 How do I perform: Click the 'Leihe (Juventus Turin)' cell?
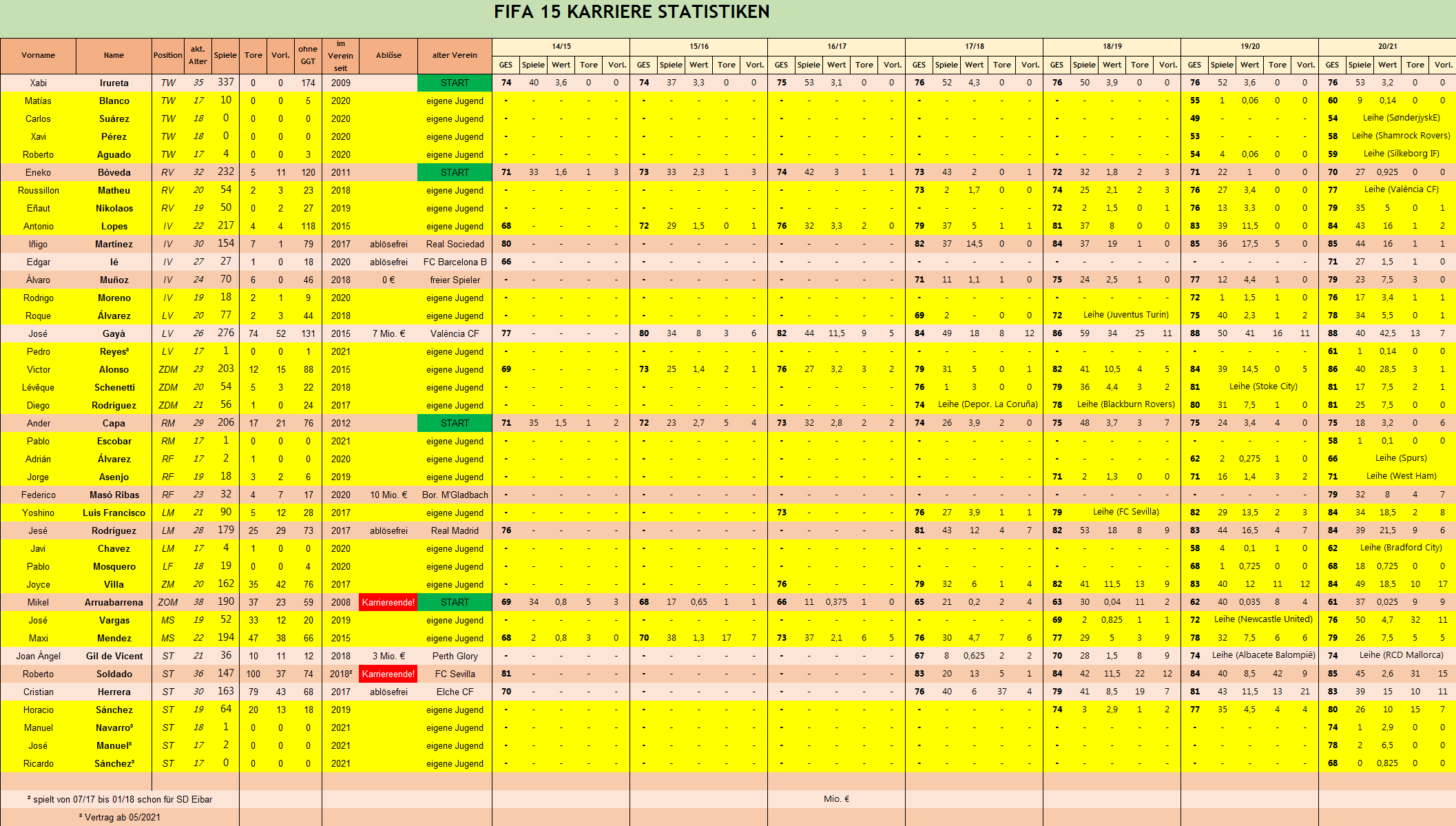[x=1125, y=315]
